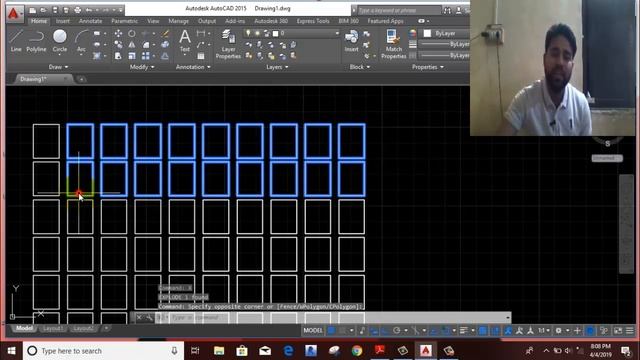Select the Copy tool in Modify panel
This screenshot has height=360, width=640.
point(118,44)
